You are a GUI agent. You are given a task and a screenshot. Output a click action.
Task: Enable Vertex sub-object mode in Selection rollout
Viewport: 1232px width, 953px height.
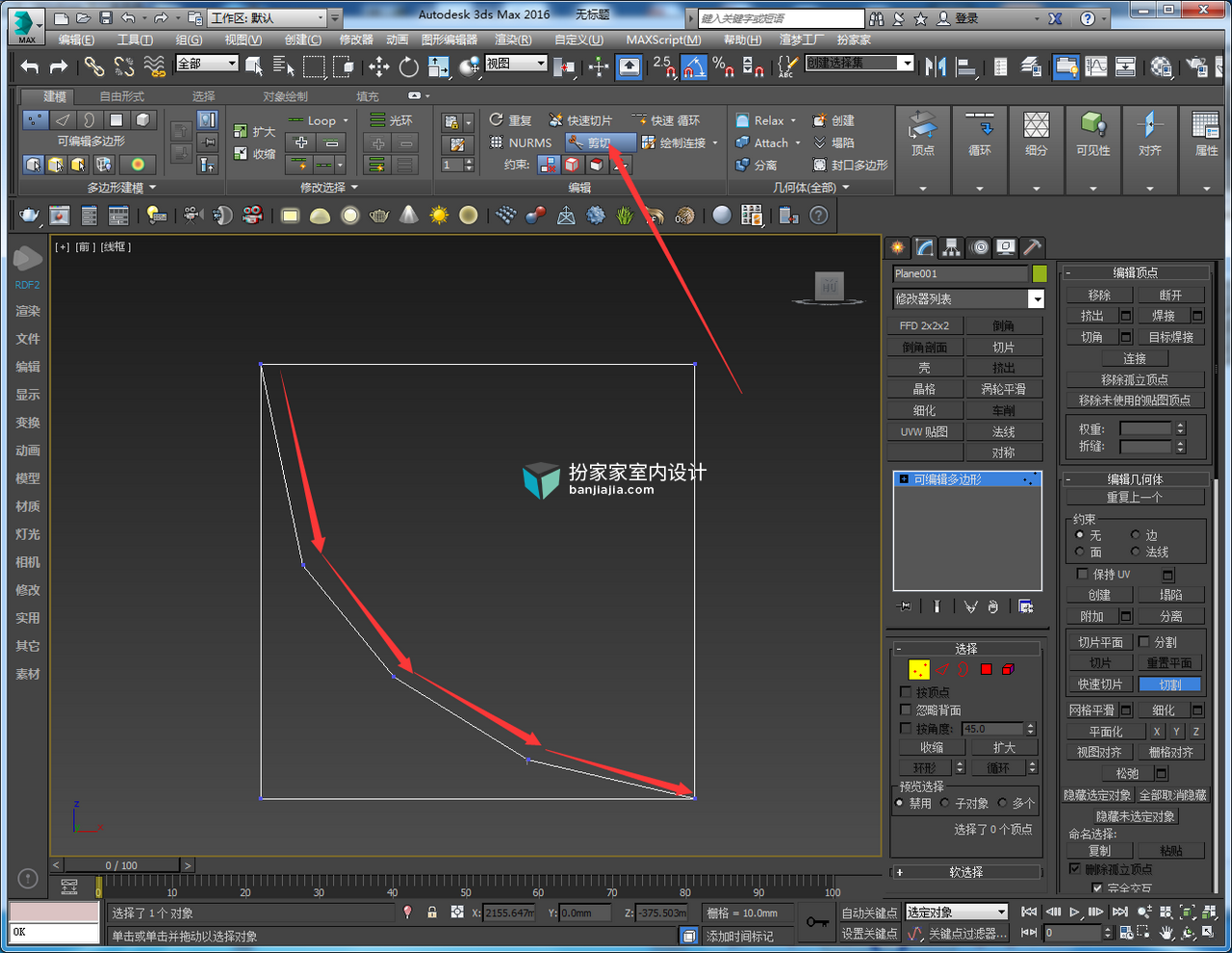pyautogui.click(x=919, y=669)
